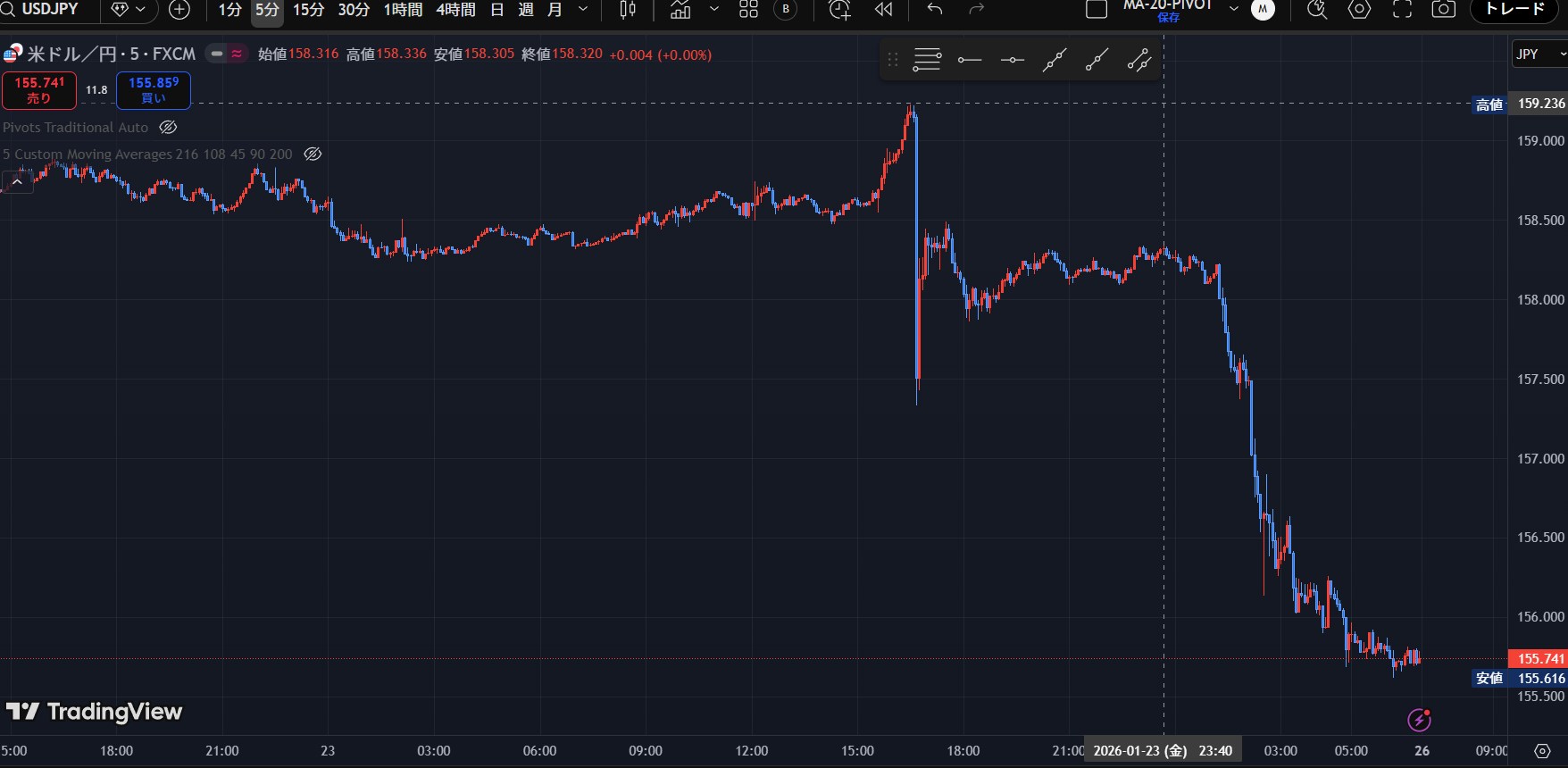The height and width of the screenshot is (768, 1568).
Task: Open the JPY currency dropdown
Action: coord(1538,54)
